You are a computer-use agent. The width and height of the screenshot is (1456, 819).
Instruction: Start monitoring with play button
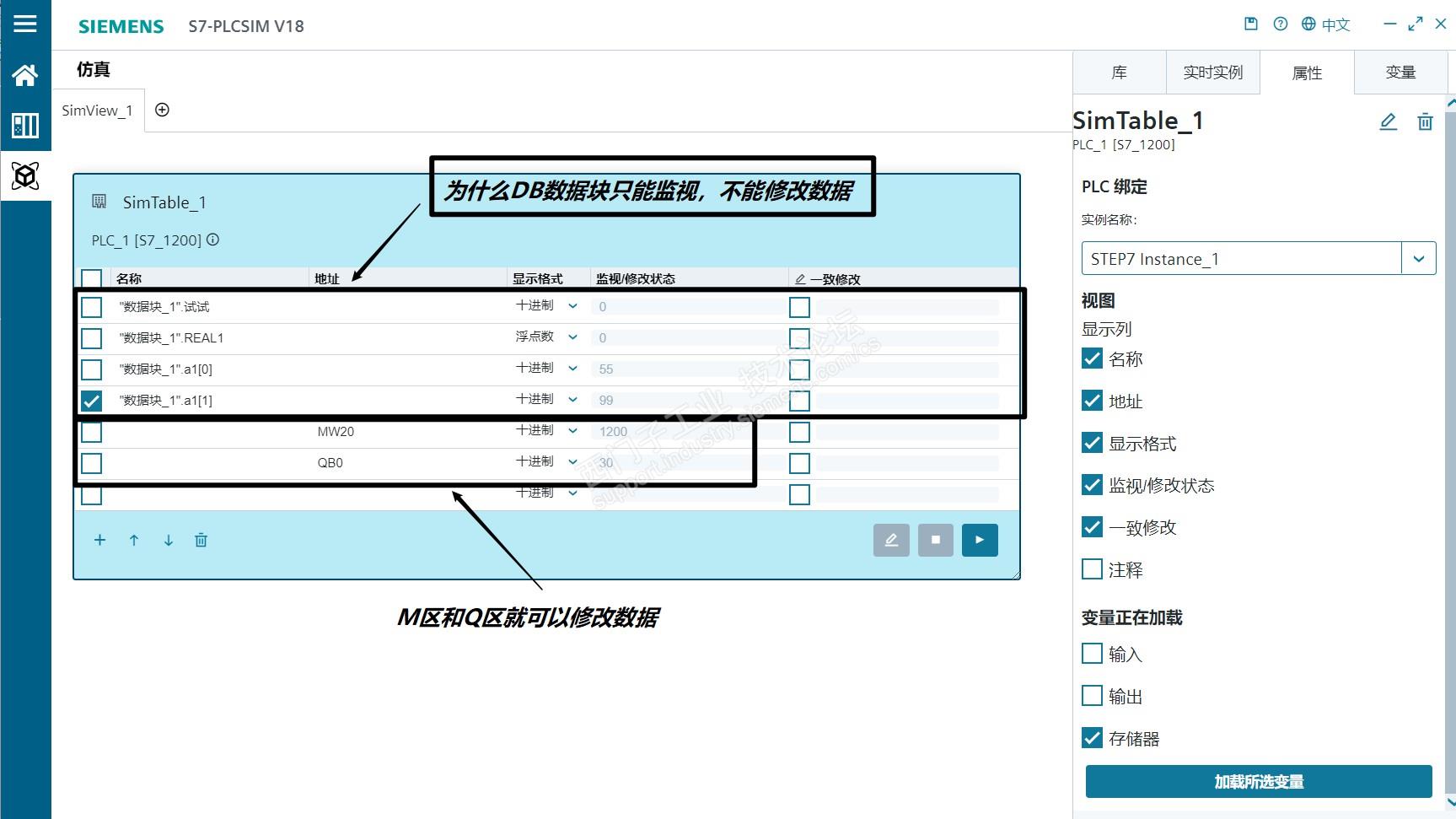(x=980, y=540)
